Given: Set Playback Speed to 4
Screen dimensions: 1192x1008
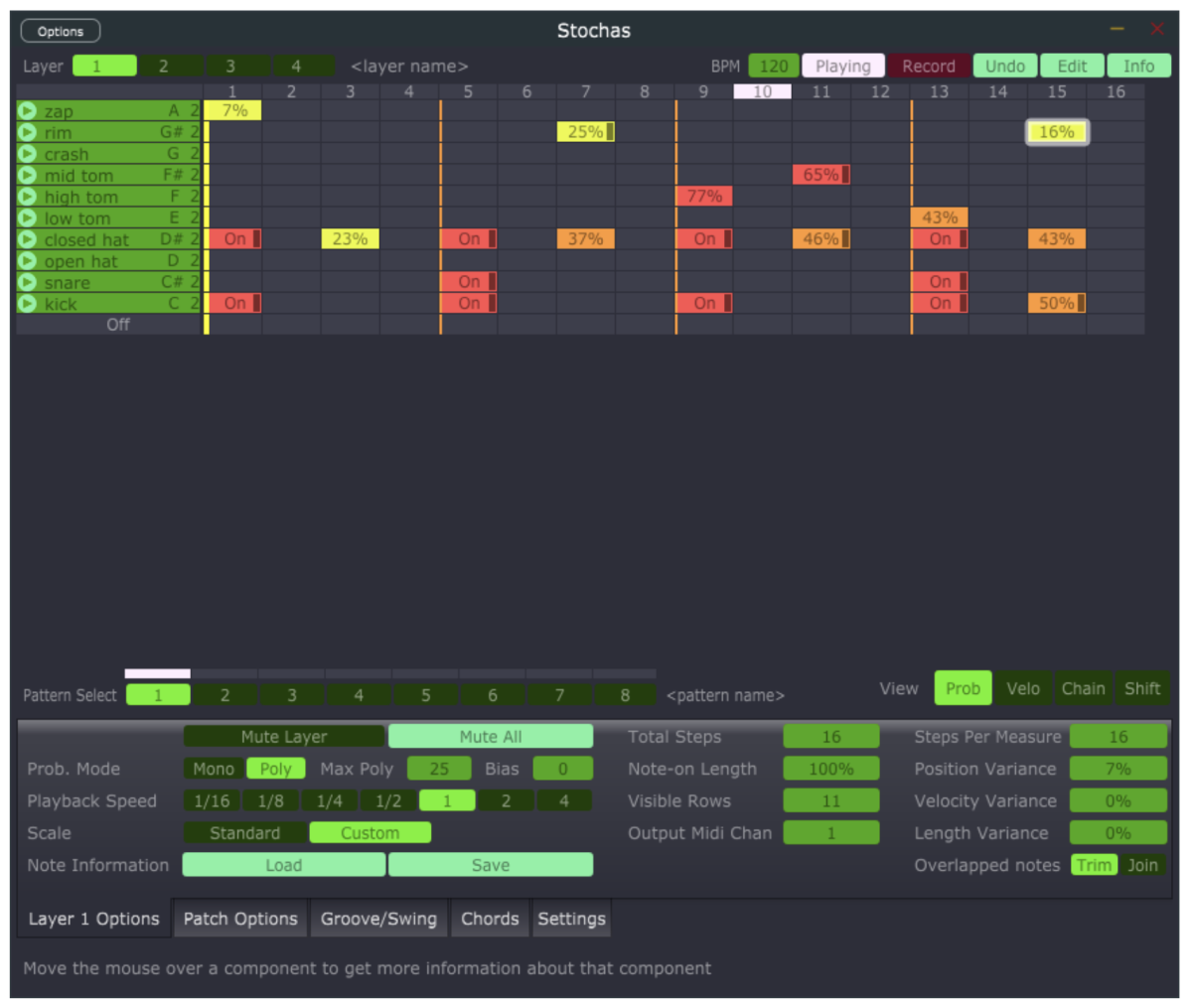Looking at the screenshot, I should click(x=564, y=800).
